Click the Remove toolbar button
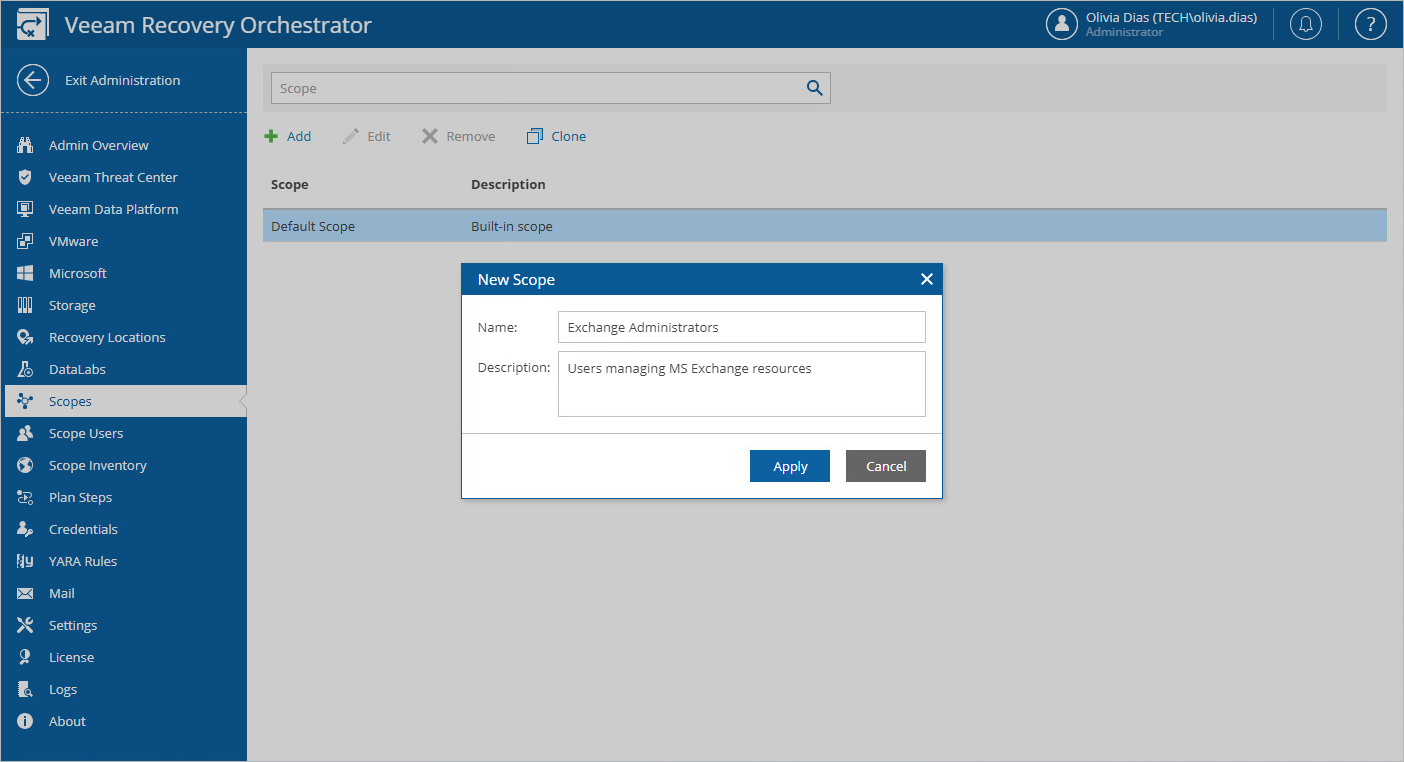The height and width of the screenshot is (762, 1404). pyautogui.click(x=459, y=136)
